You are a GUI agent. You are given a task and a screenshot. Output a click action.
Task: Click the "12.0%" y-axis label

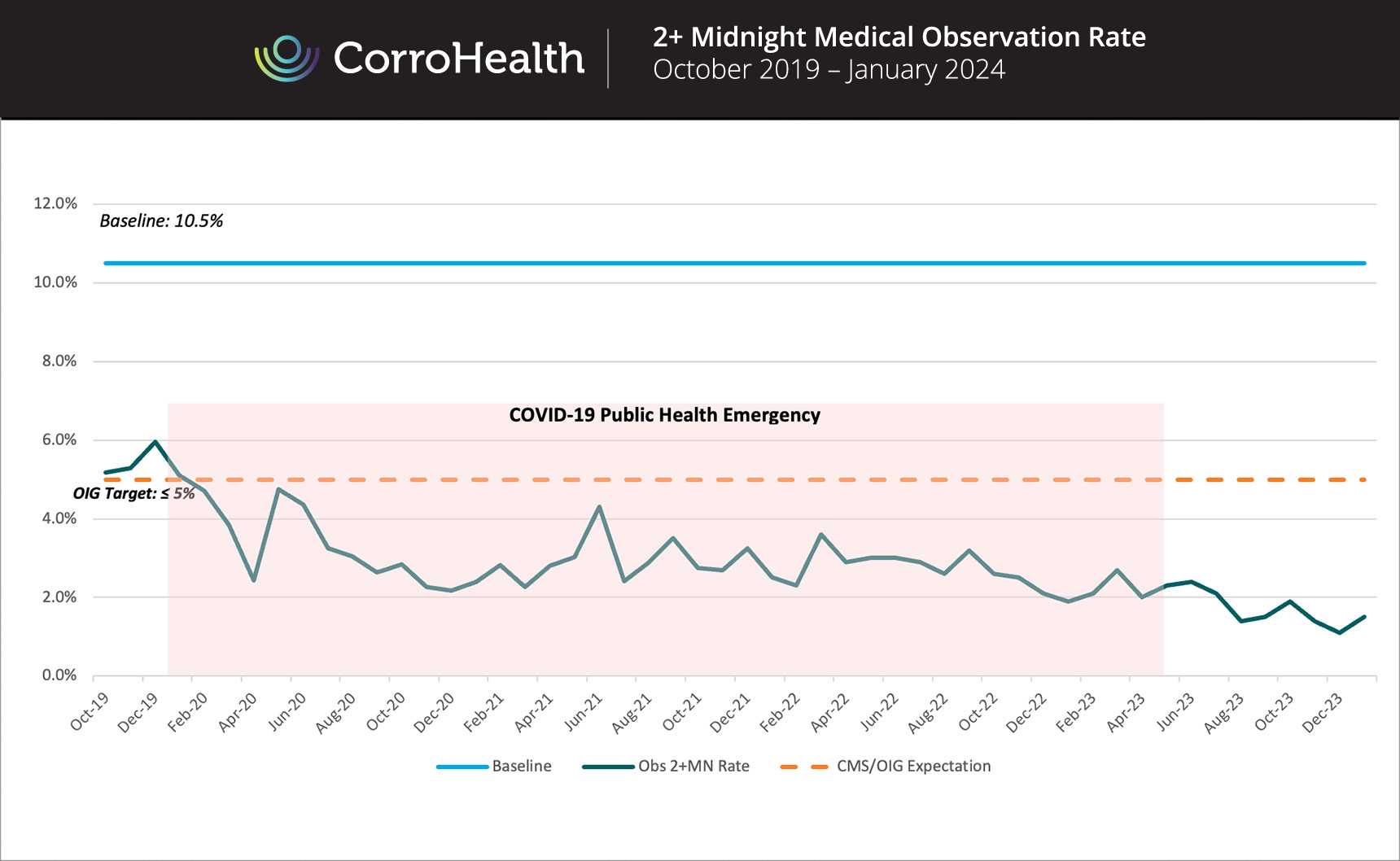pos(55,203)
